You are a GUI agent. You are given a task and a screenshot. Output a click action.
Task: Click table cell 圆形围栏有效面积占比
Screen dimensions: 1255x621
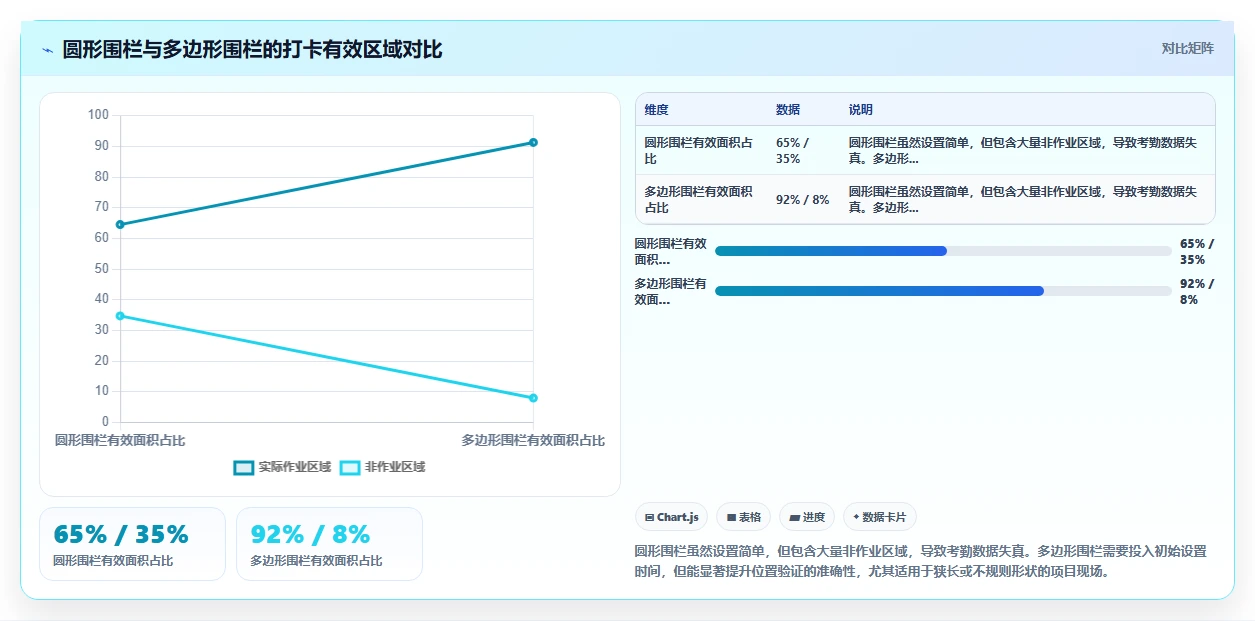click(x=699, y=150)
